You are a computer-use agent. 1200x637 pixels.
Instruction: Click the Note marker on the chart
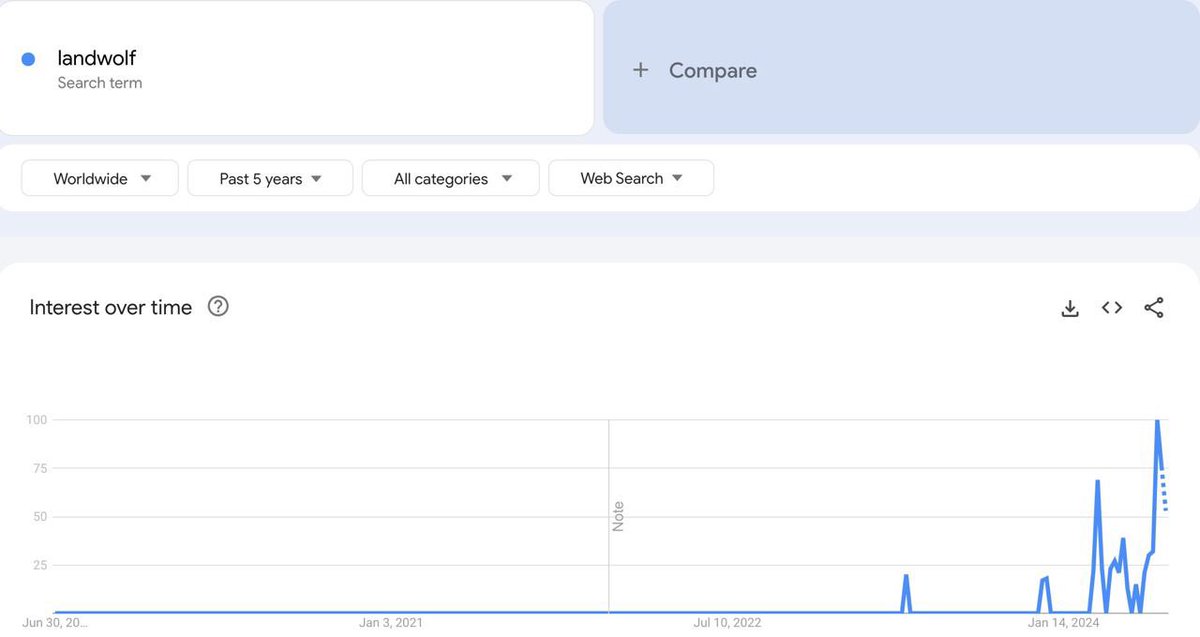point(618,516)
